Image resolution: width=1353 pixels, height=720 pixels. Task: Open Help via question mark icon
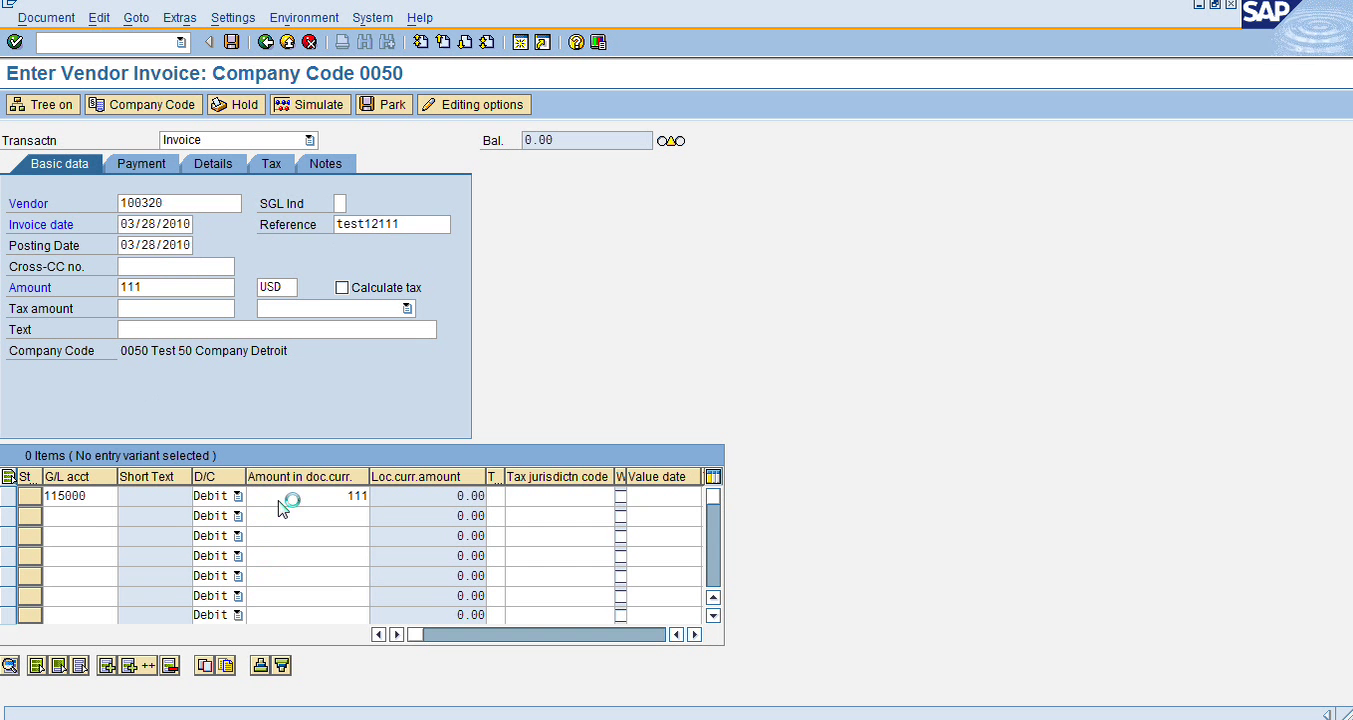576,42
